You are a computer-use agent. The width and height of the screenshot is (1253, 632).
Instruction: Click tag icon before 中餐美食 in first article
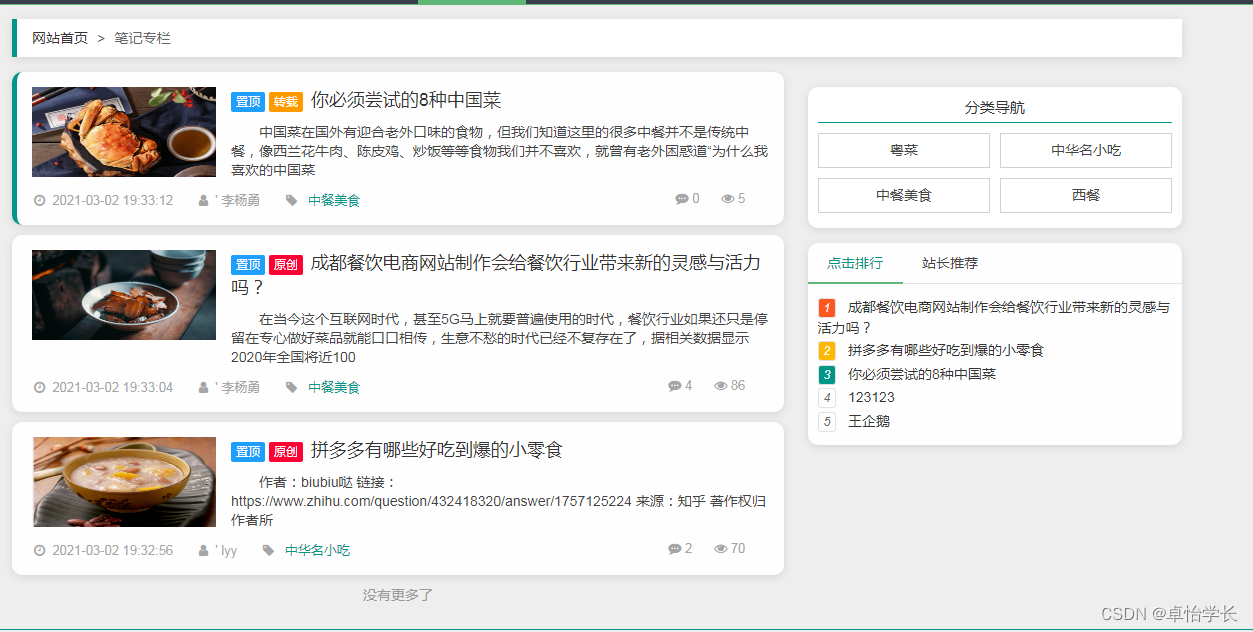[x=291, y=200]
